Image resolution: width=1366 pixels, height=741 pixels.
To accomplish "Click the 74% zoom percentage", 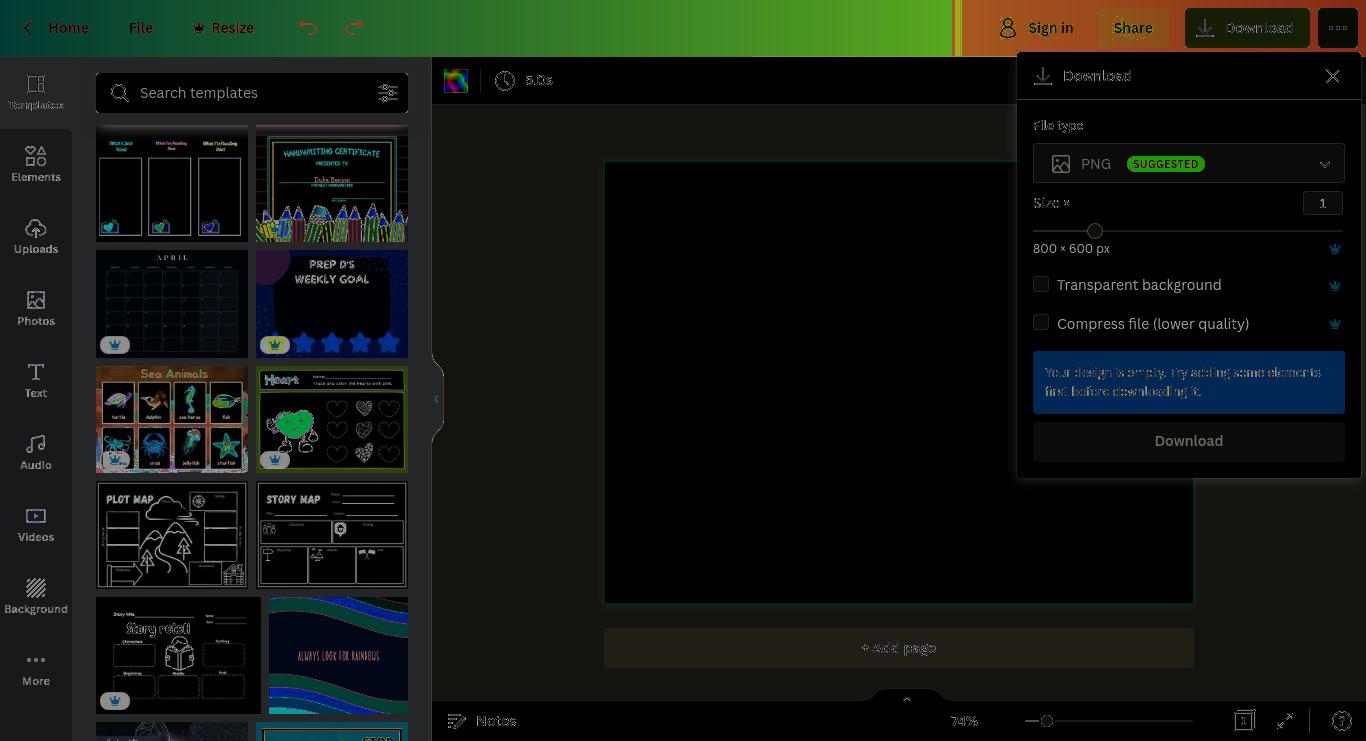I will [964, 721].
